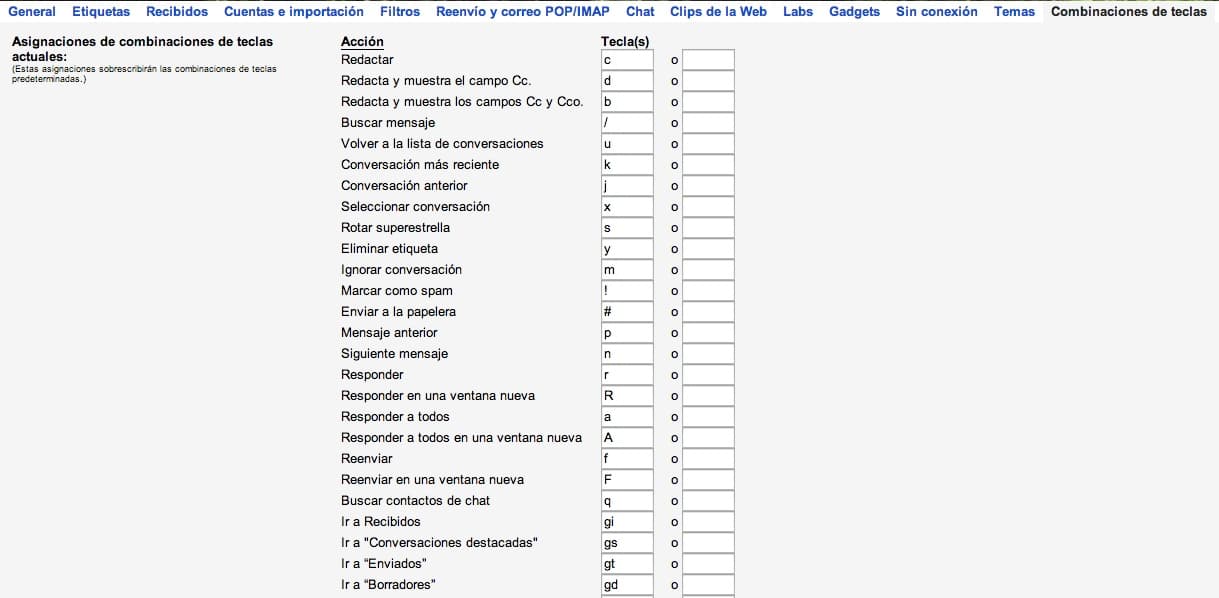Click the Marcar como spam key field
This screenshot has height=598, width=1219.
(627, 291)
